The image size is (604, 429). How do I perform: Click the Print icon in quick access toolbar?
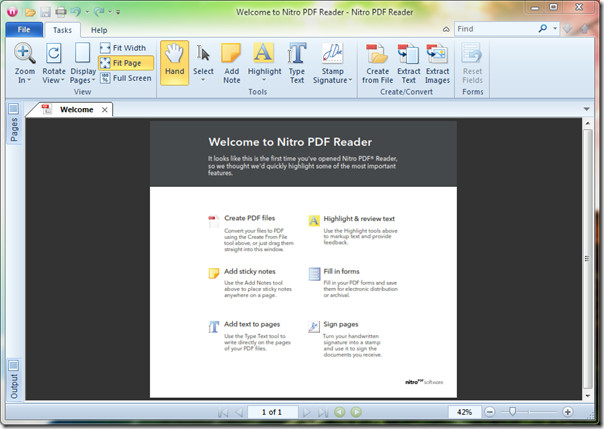pyautogui.click(x=61, y=12)
